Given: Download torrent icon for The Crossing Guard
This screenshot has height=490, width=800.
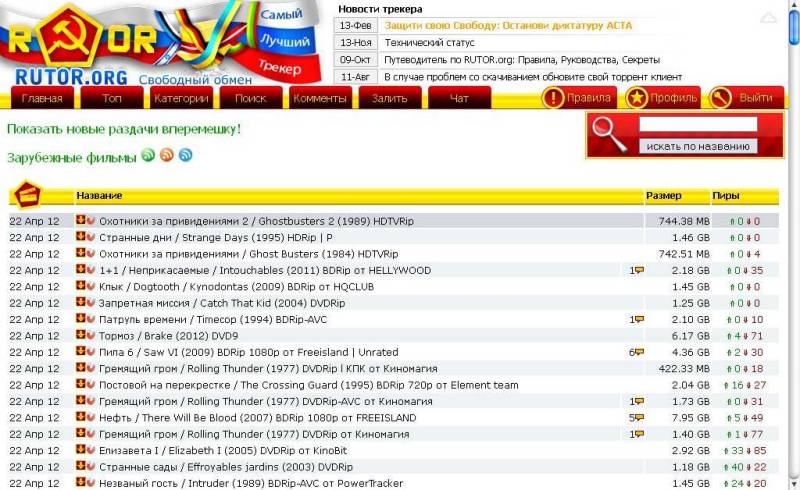Looking at the screenshot, I should point(80,383).
